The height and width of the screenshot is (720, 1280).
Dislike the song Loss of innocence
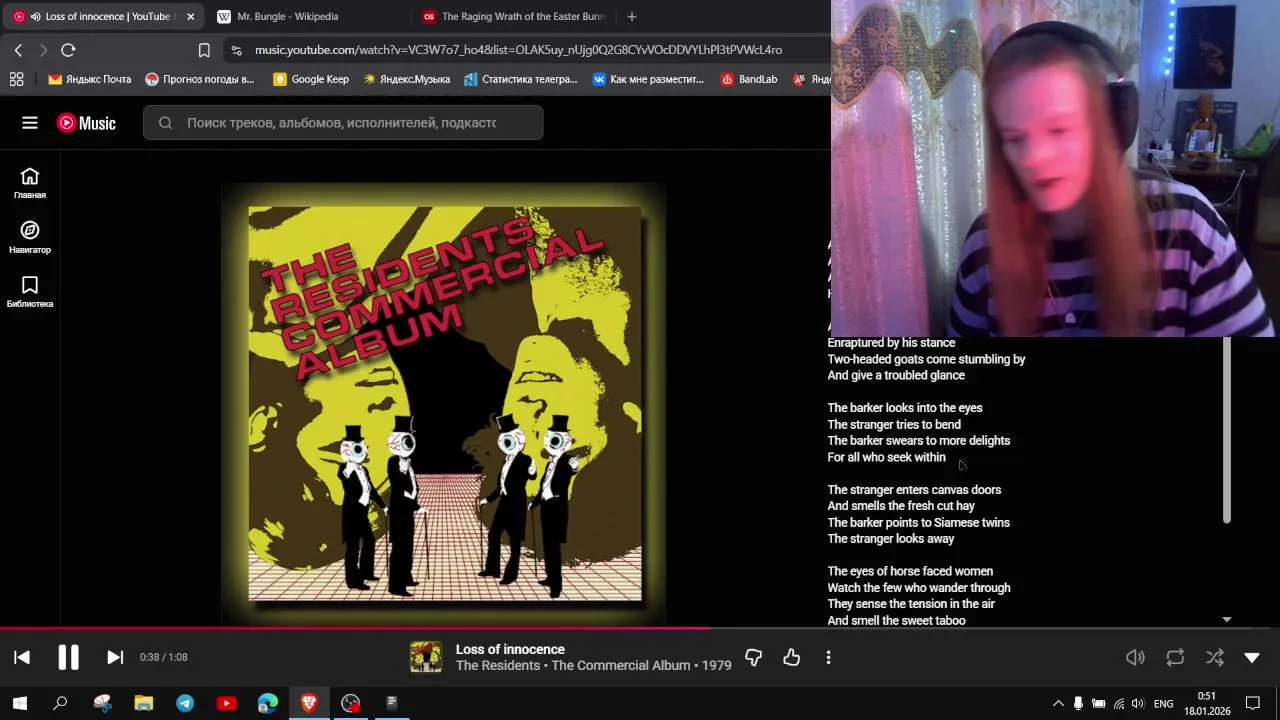pyautogui.click(x=753, y=657)
